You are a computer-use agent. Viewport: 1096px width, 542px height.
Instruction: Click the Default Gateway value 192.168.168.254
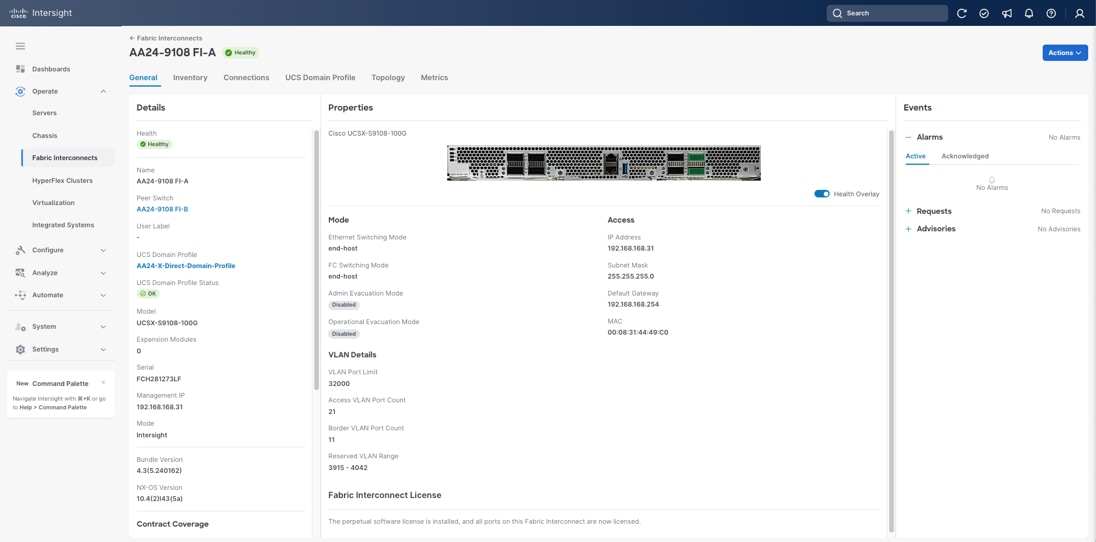(x=633, y=304)
